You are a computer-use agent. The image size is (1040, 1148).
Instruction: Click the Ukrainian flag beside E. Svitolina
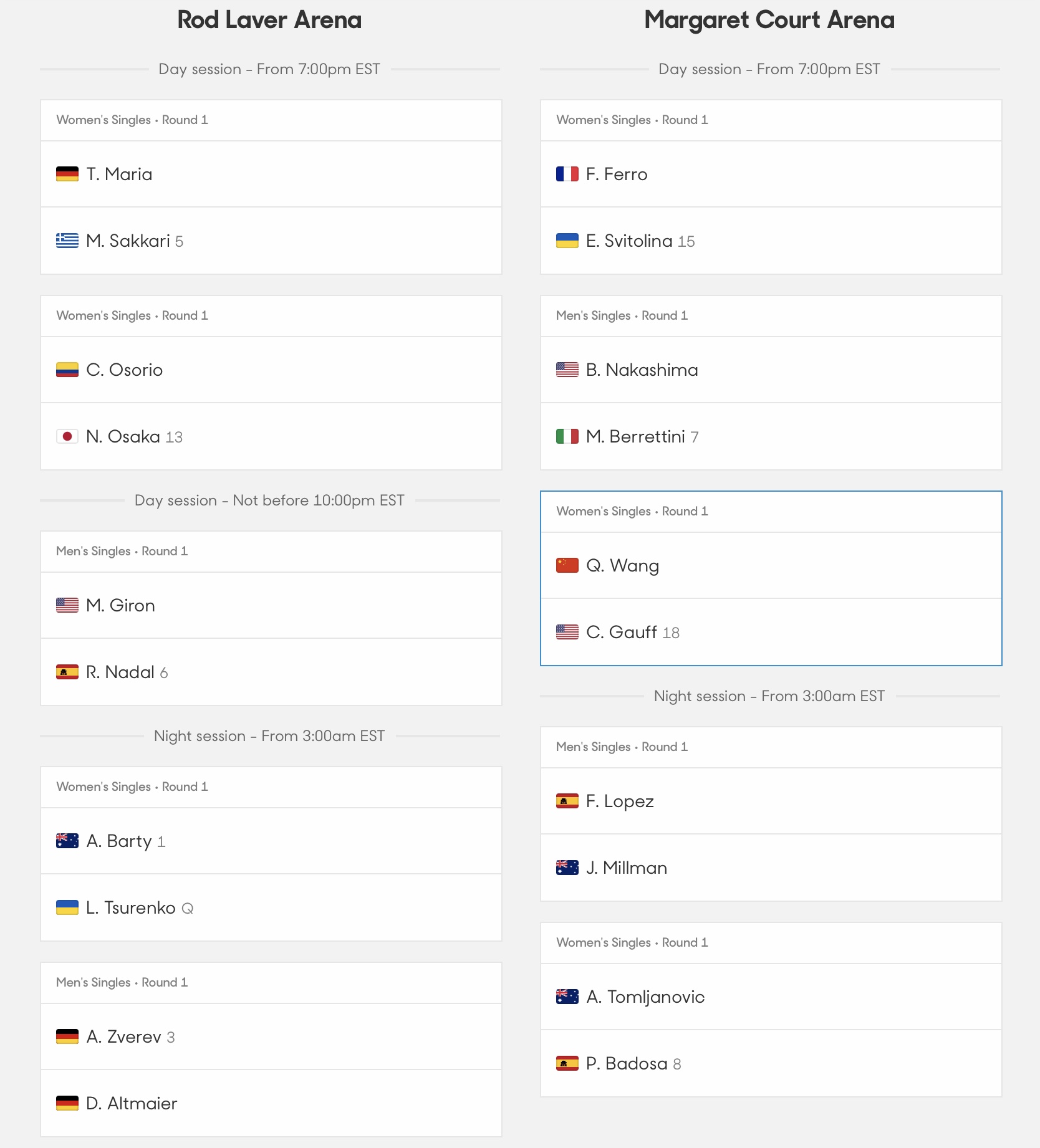pos(567,241)
